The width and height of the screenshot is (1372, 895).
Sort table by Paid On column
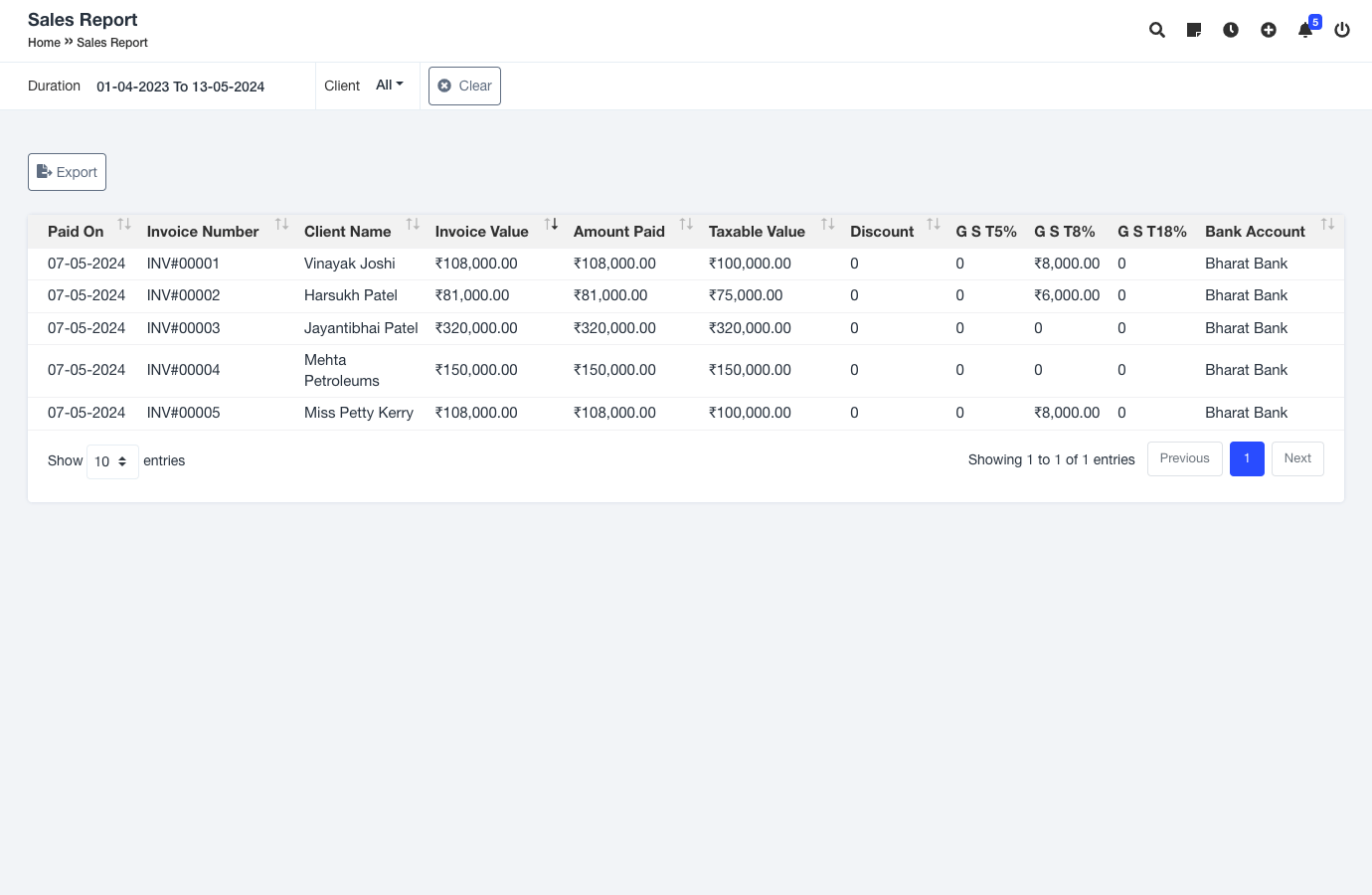point(76,232)
